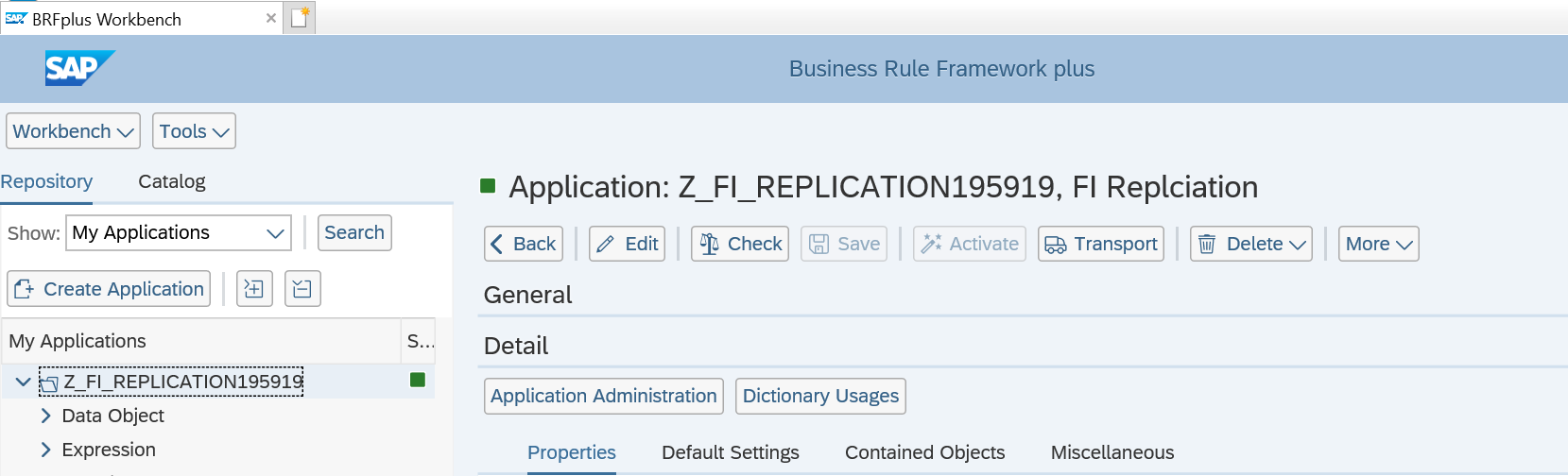Open Application Administration
The width and height of the screenshot is (1568, 476).
click(604, 396)
